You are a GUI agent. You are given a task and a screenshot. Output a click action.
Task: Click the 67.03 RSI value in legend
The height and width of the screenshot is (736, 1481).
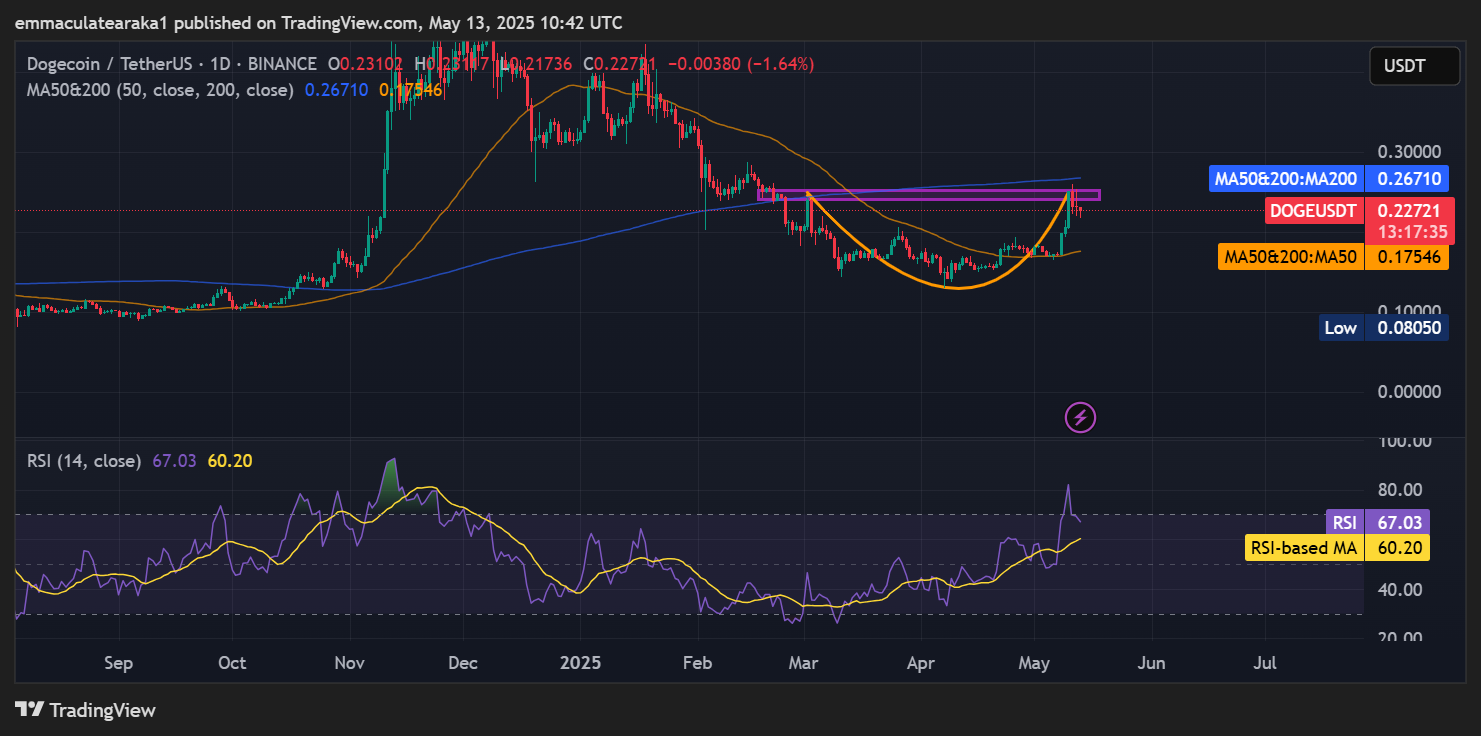174,461
